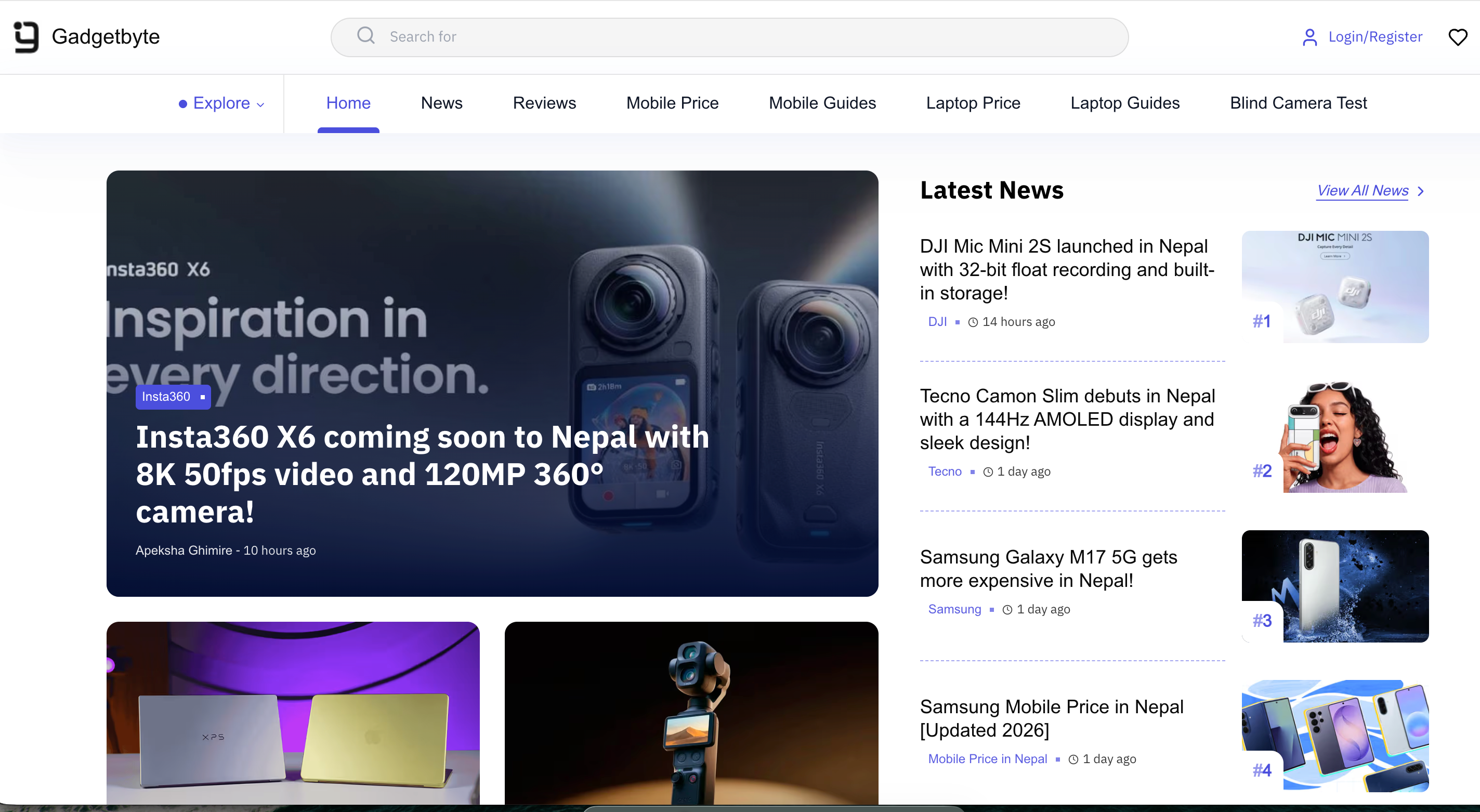Click the Login/Register link
Viewport: 1480px width, 812px height.
pyautogui.click(x=1375, y=37)
